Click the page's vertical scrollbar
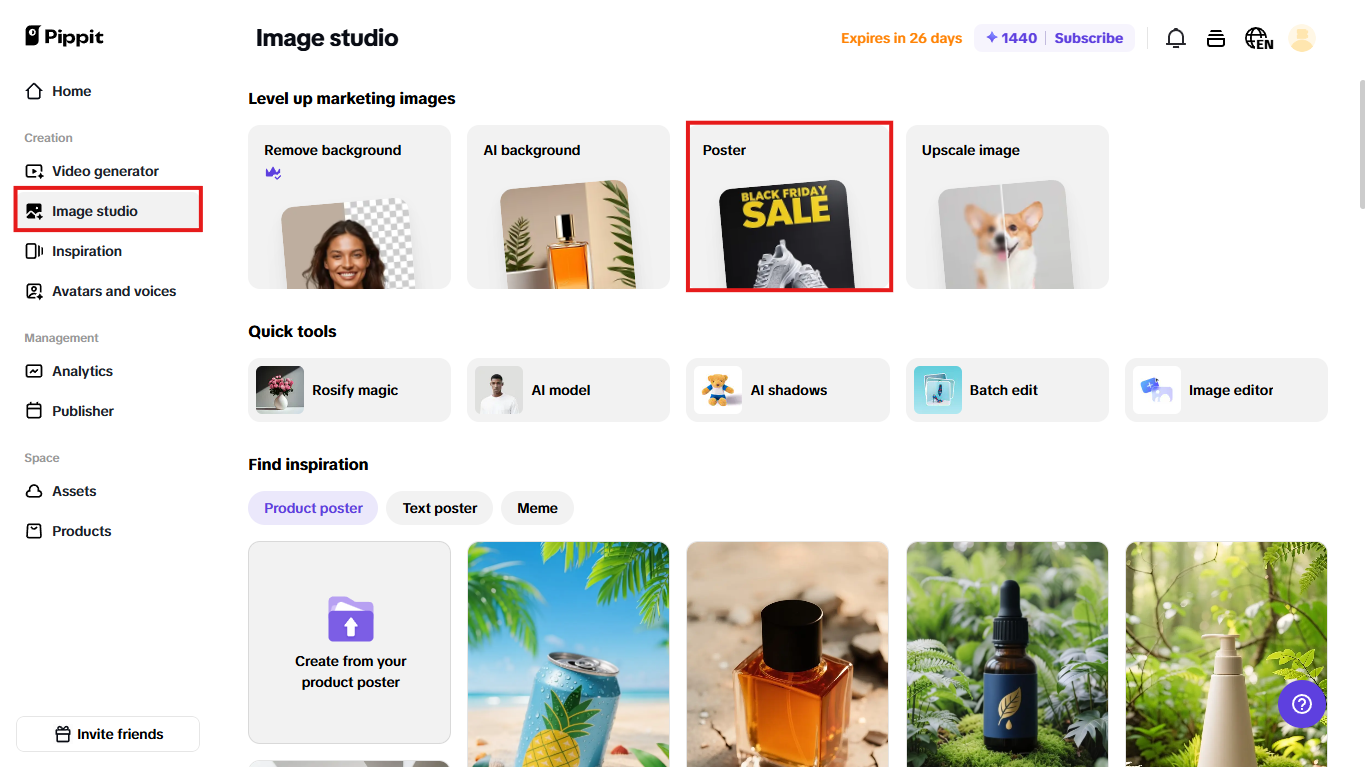The height and width of the screenshot is (767, 1365). coord(1360,145)
